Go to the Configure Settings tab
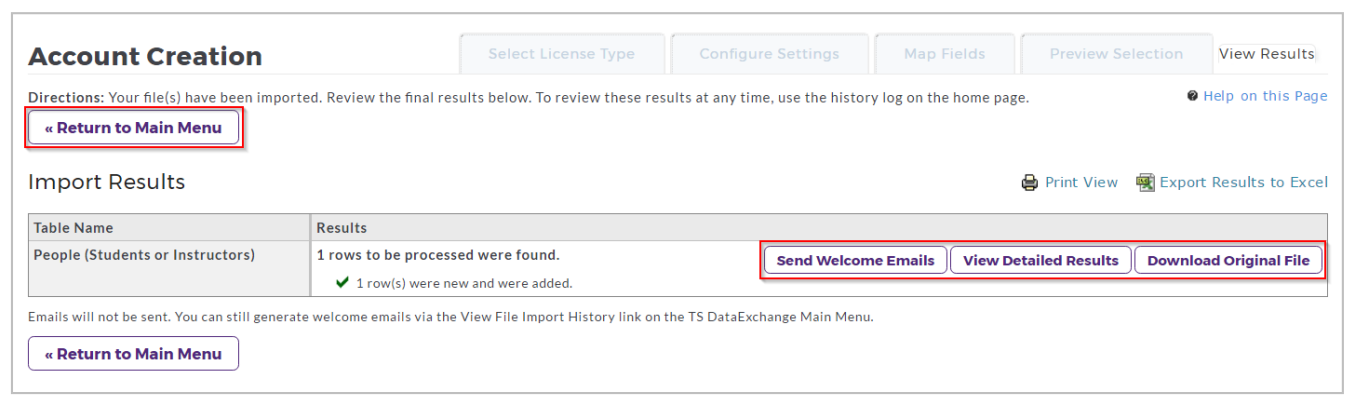The image size is (1351, 407). click(x=769, y=54)
